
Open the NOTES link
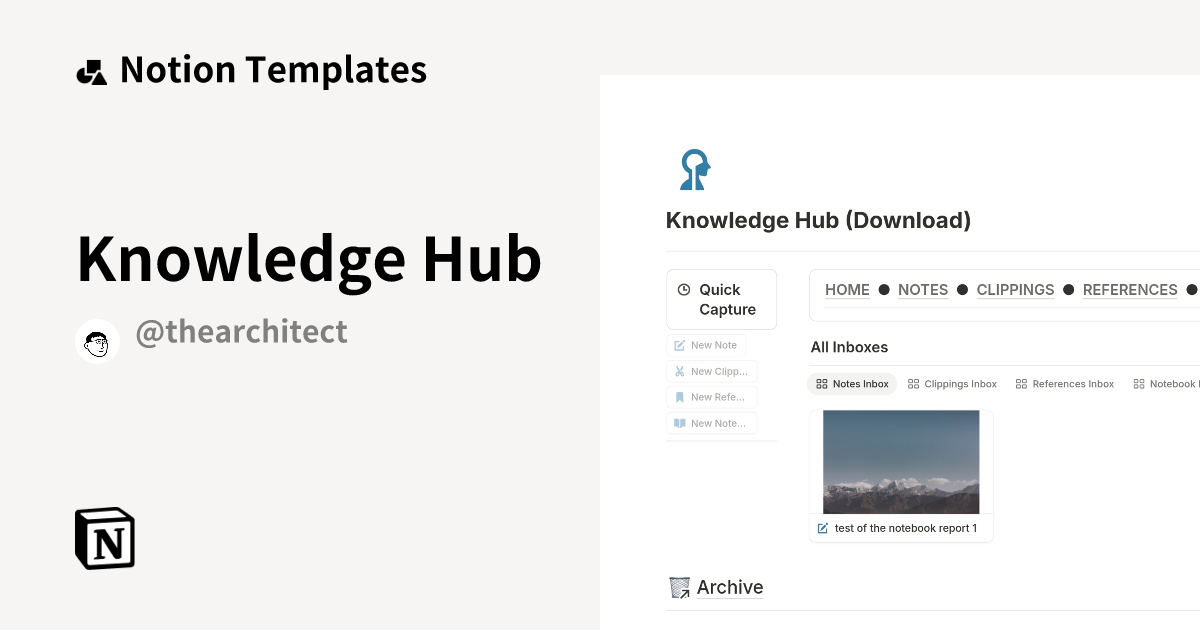pos(922,290)
